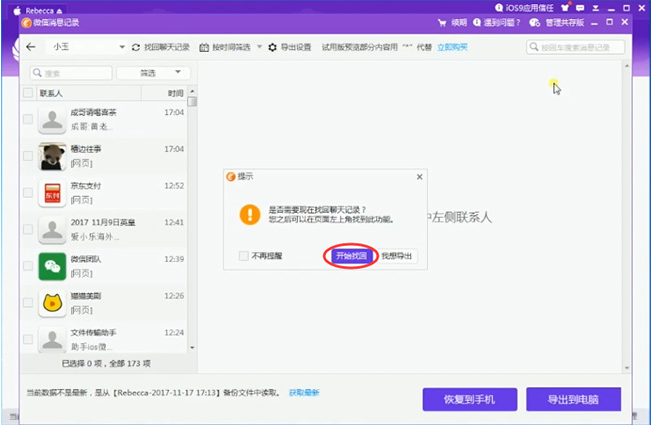
Task: Click the shopping cart 续期 icon
Action: point(442,22)
